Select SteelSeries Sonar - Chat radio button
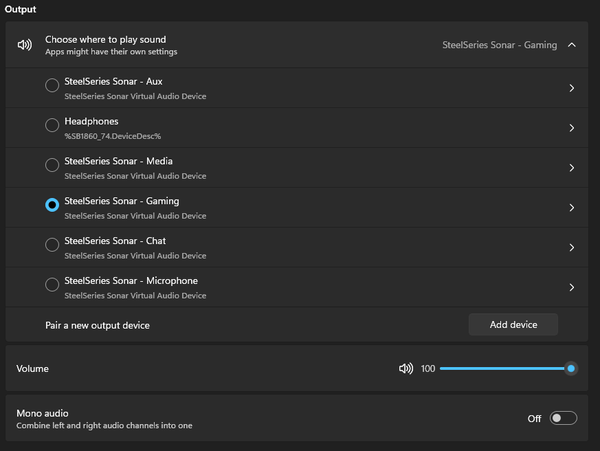 [x=52, y=244]
